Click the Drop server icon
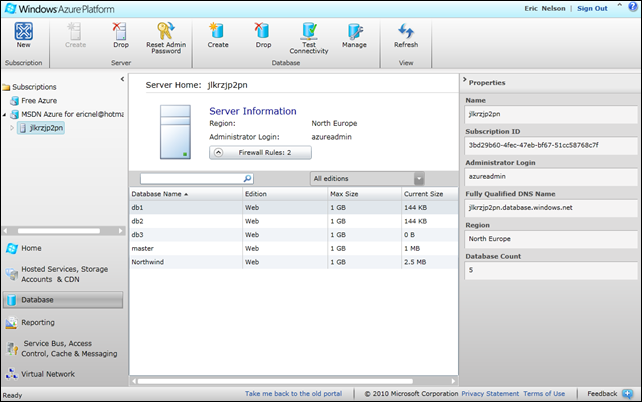 (120, 32)
